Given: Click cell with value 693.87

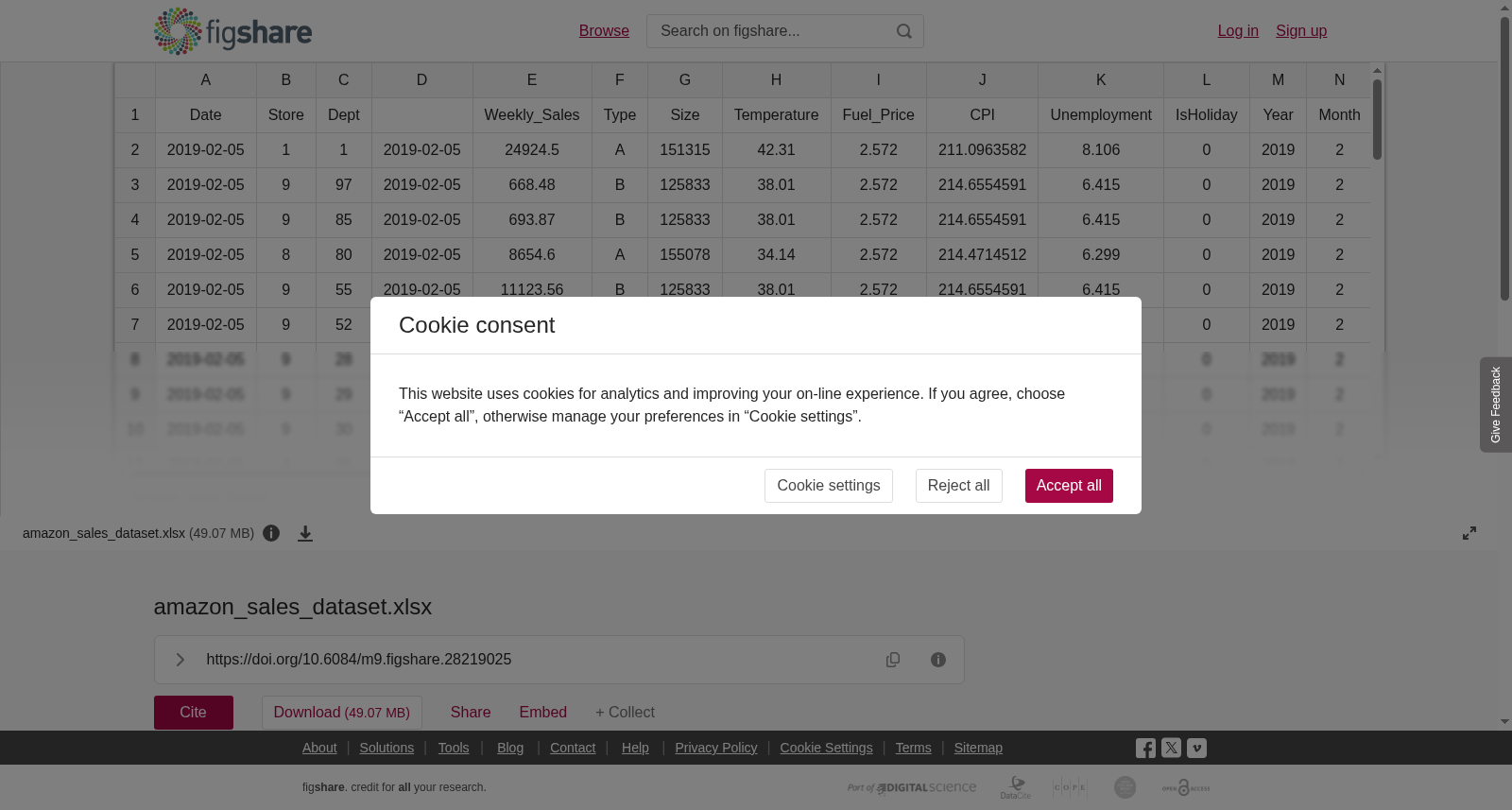Looking at the screenshot, I should [x=532, y=220].
